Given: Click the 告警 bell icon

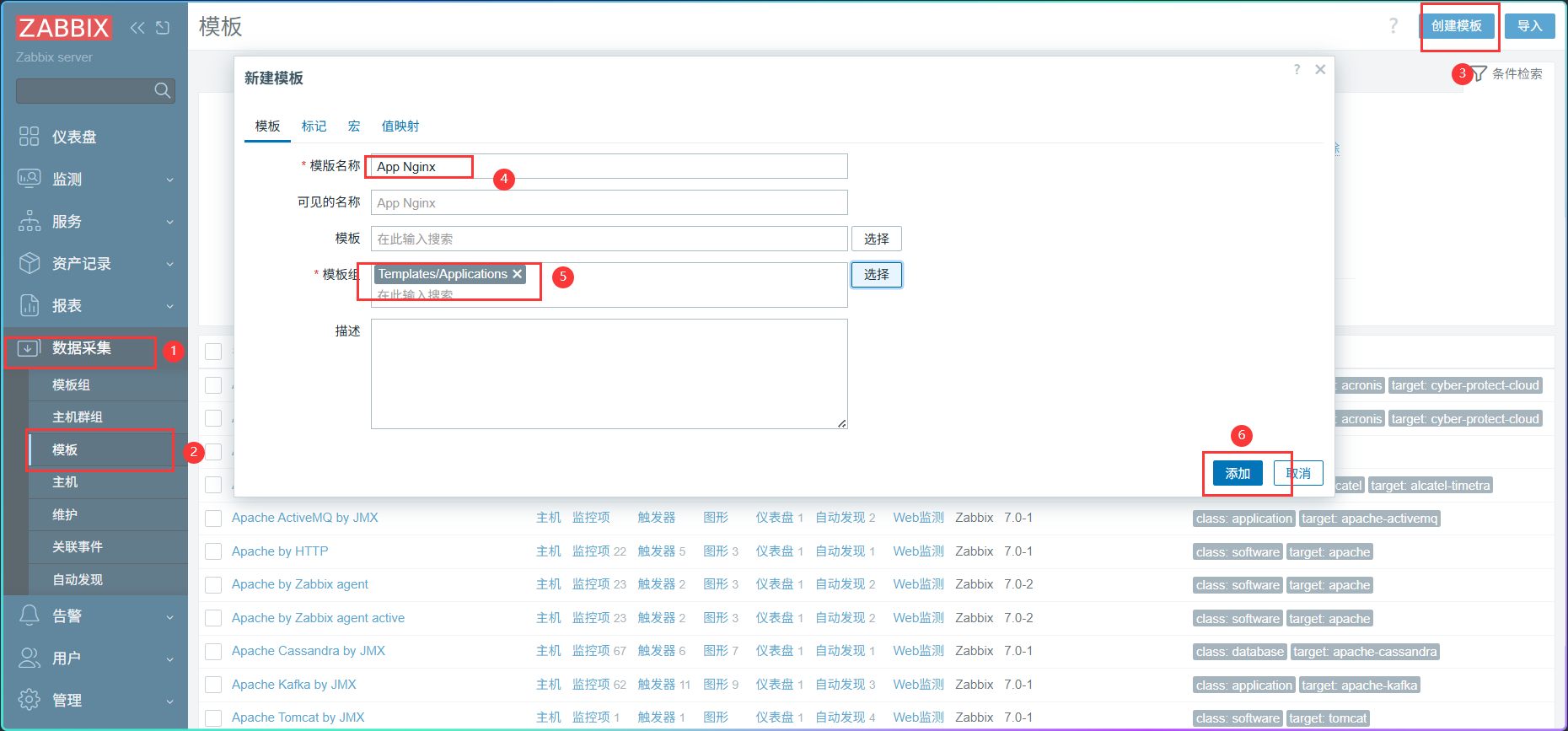Looking at the screenshot, I should (30, 615).
